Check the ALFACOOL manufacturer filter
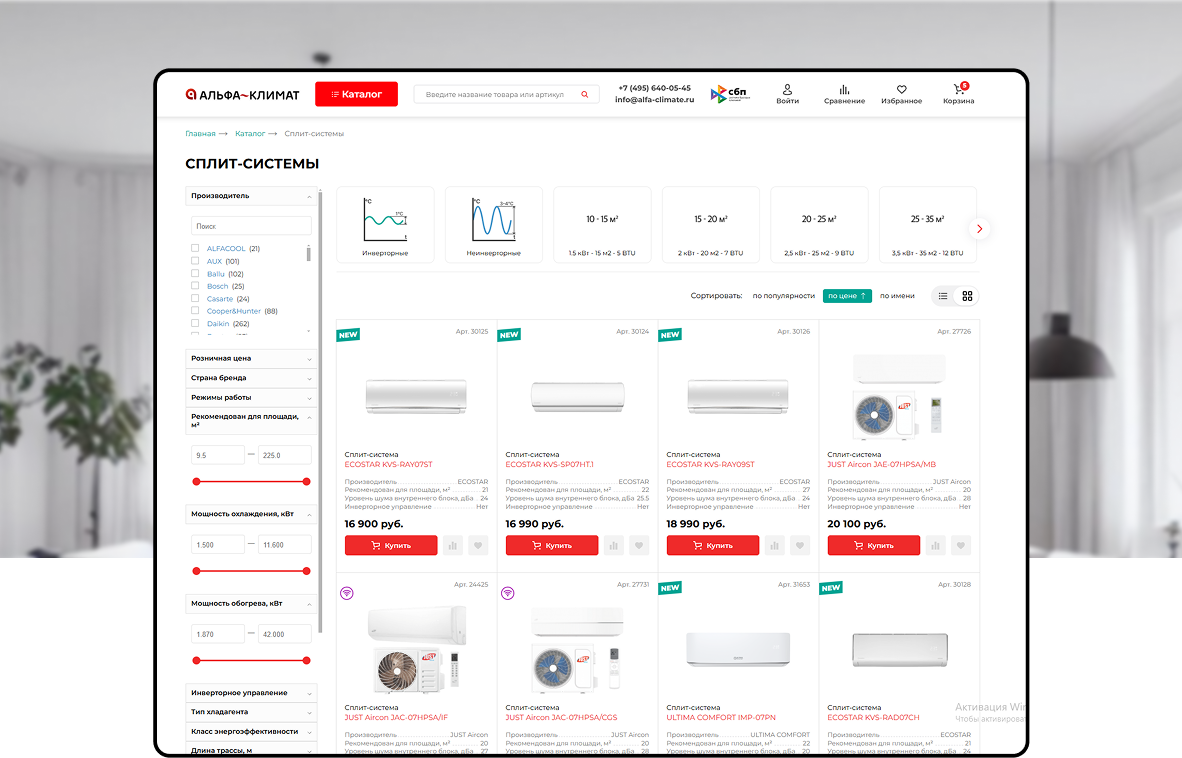Screen dimensions: 1182x758 coord(195,248)
